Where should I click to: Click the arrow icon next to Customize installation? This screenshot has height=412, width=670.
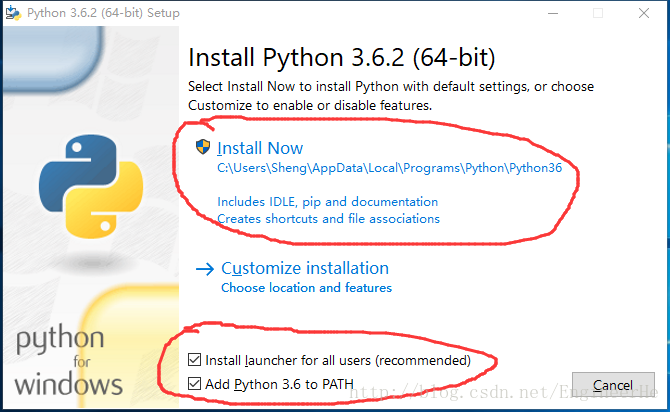[x=205, y=269]
